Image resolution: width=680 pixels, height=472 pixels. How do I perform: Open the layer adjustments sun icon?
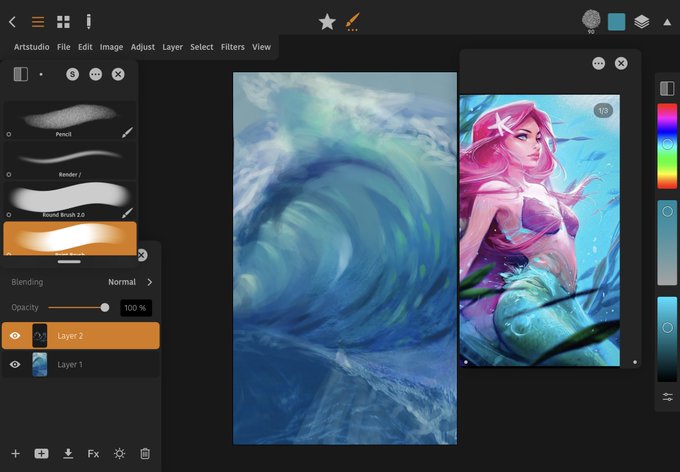[x=119, y=453]
